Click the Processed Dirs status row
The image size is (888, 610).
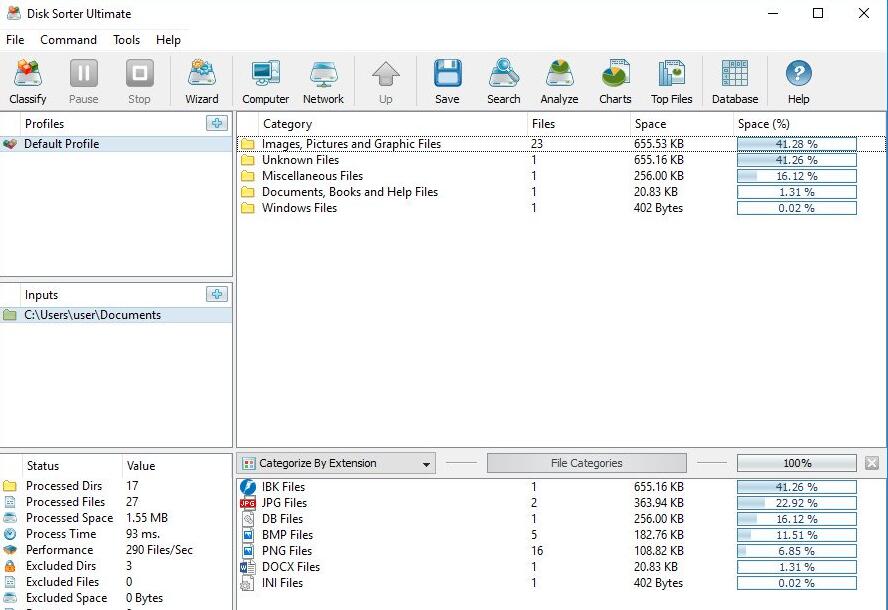tap(116, 486)
